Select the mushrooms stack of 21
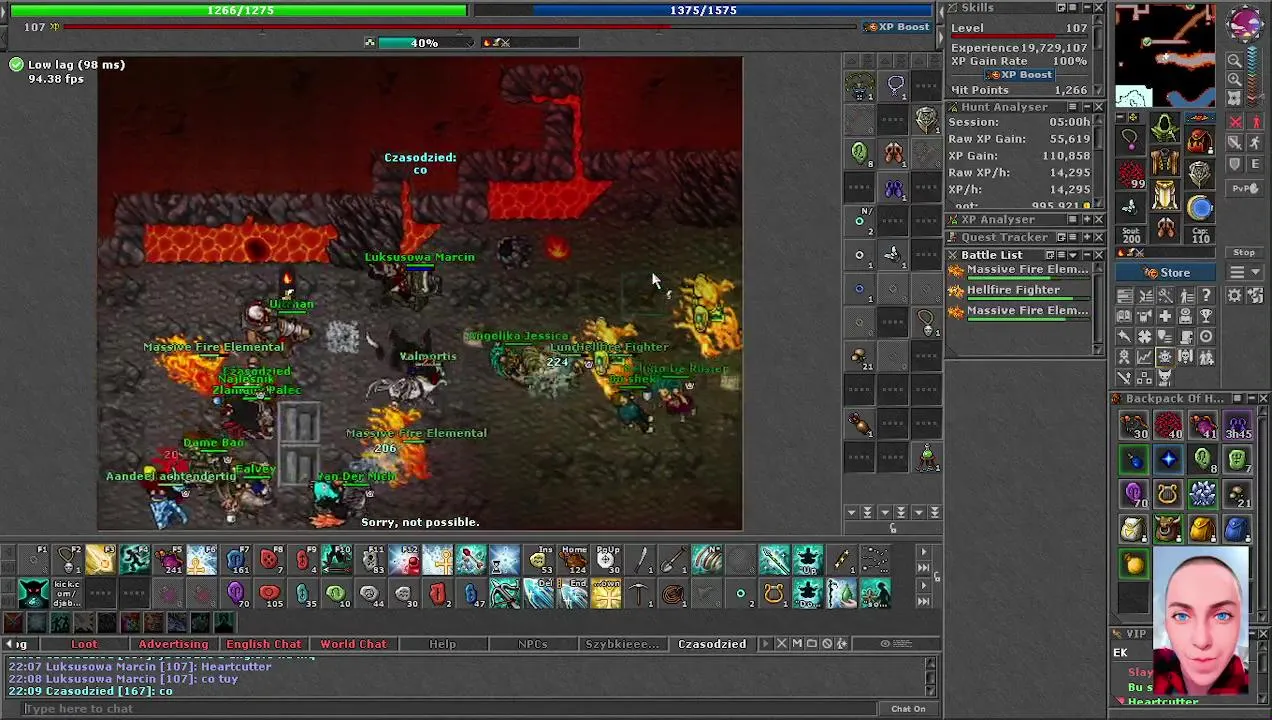1272x720 pixels. [x=1238, y=494]
